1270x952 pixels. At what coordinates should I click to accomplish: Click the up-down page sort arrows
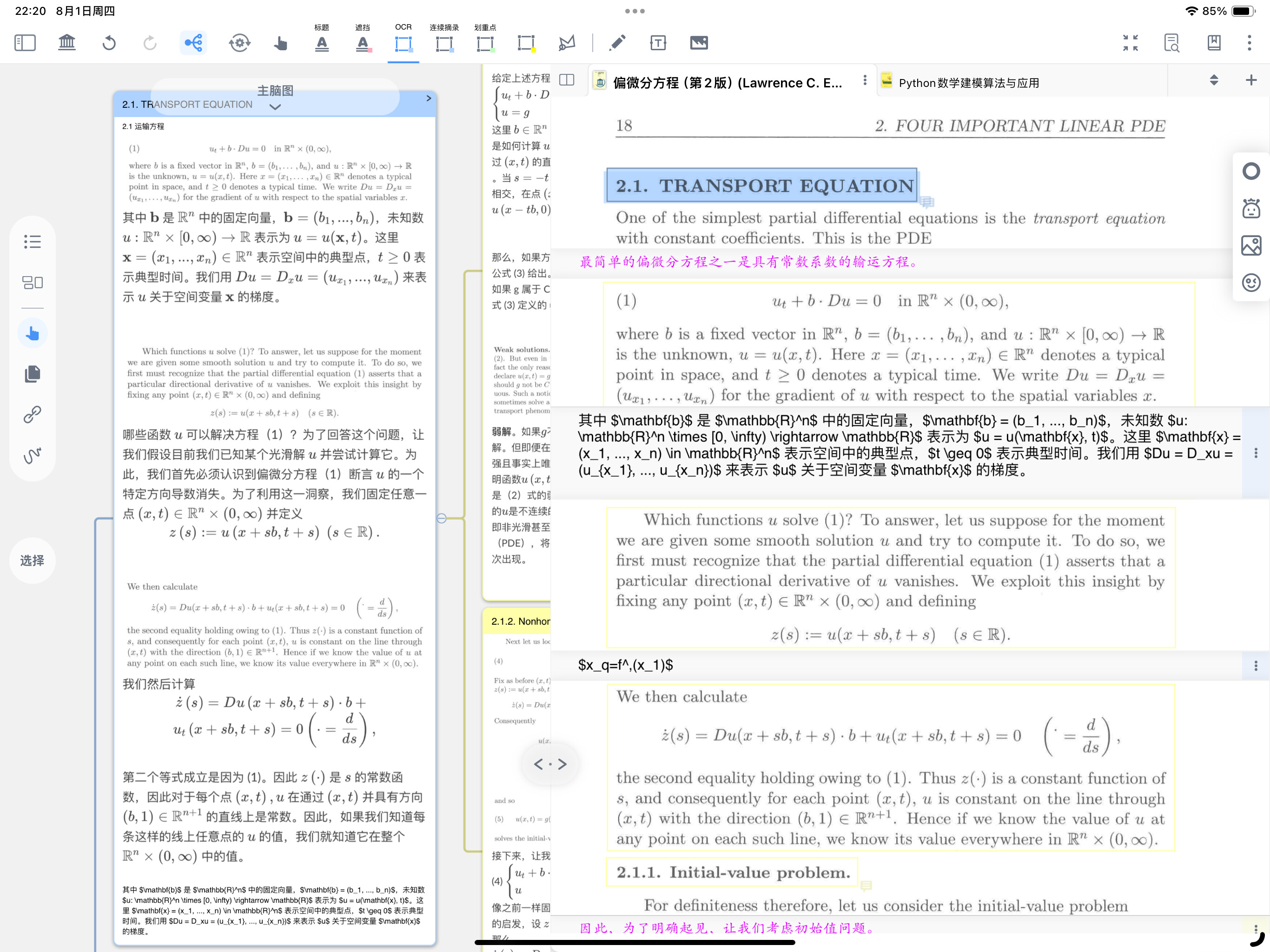coord(1214,80)
